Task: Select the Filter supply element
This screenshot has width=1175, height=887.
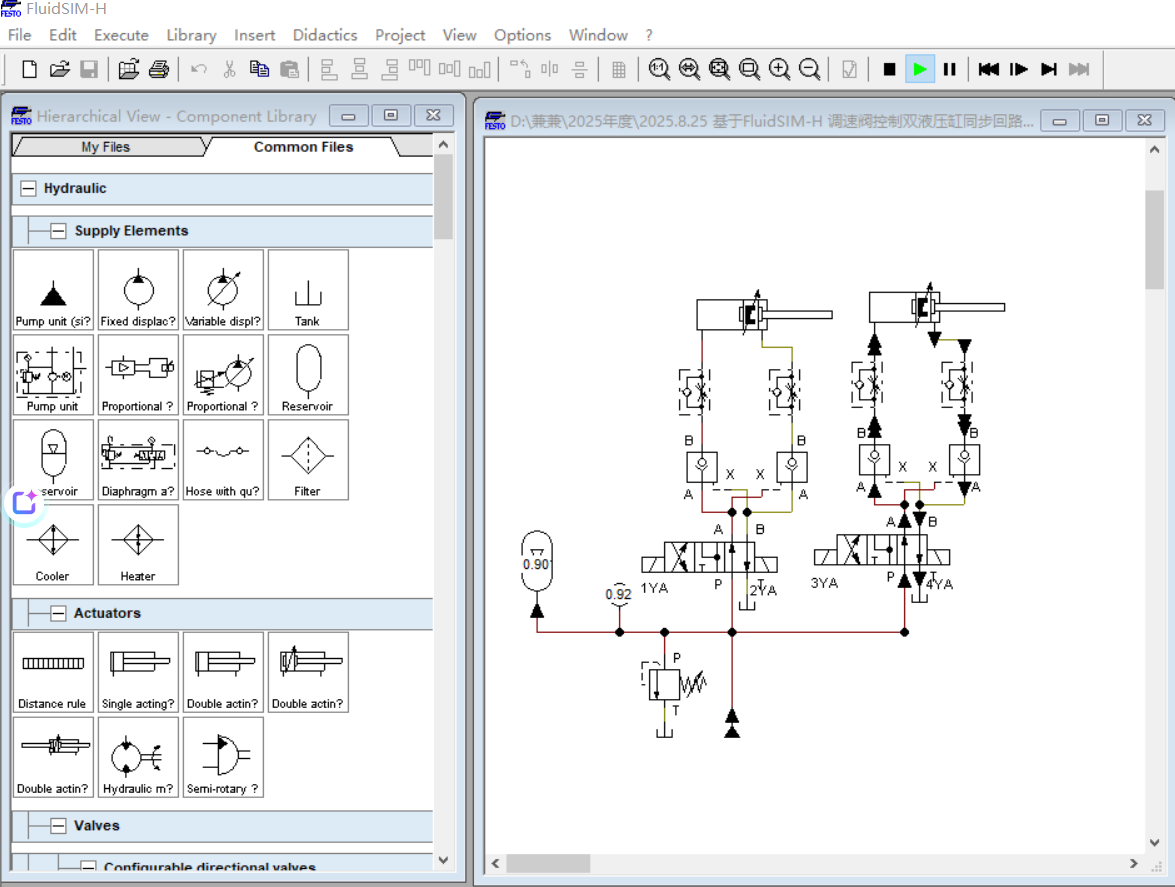Action: [307, 460]
